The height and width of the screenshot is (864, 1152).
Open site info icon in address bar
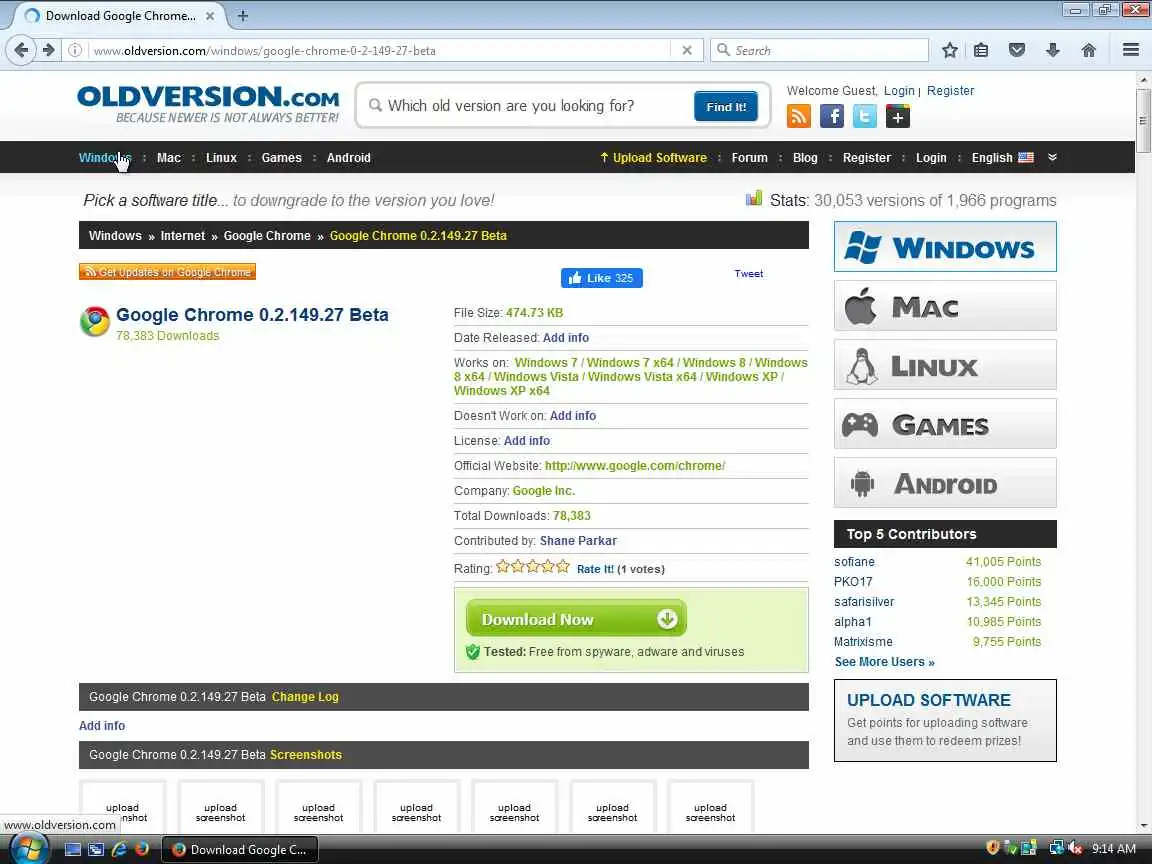click(x=75, y=50)
